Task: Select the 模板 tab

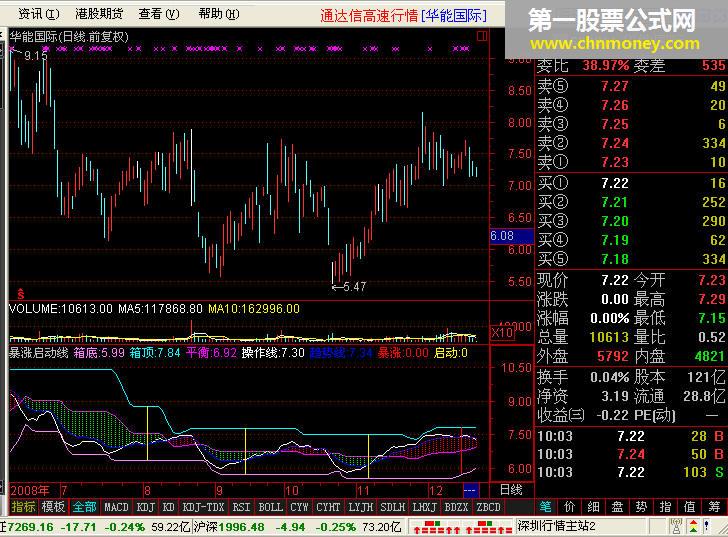Action: (x=53, y=507)
